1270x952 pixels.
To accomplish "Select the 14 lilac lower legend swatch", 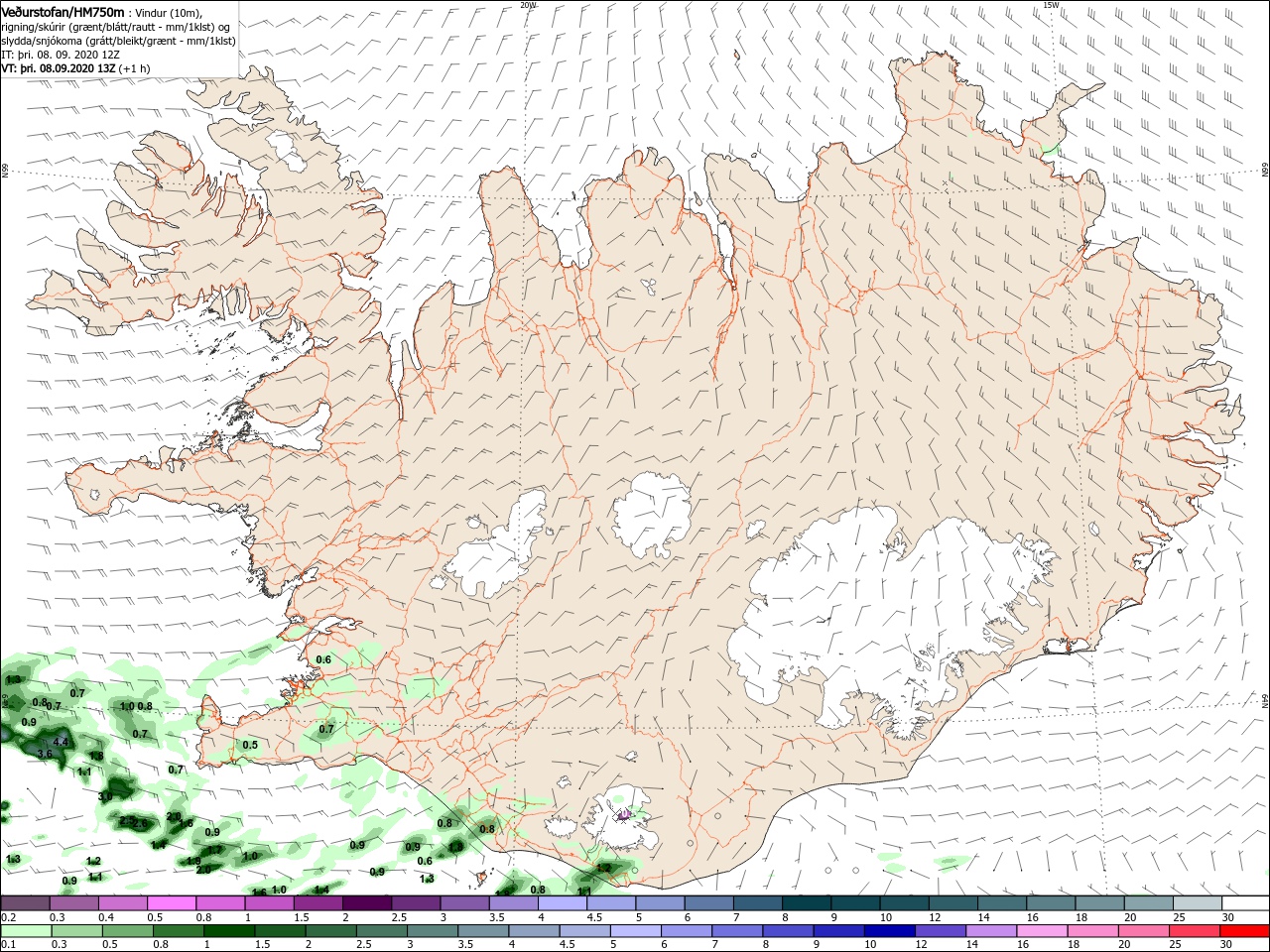I will tap(990, 931).
